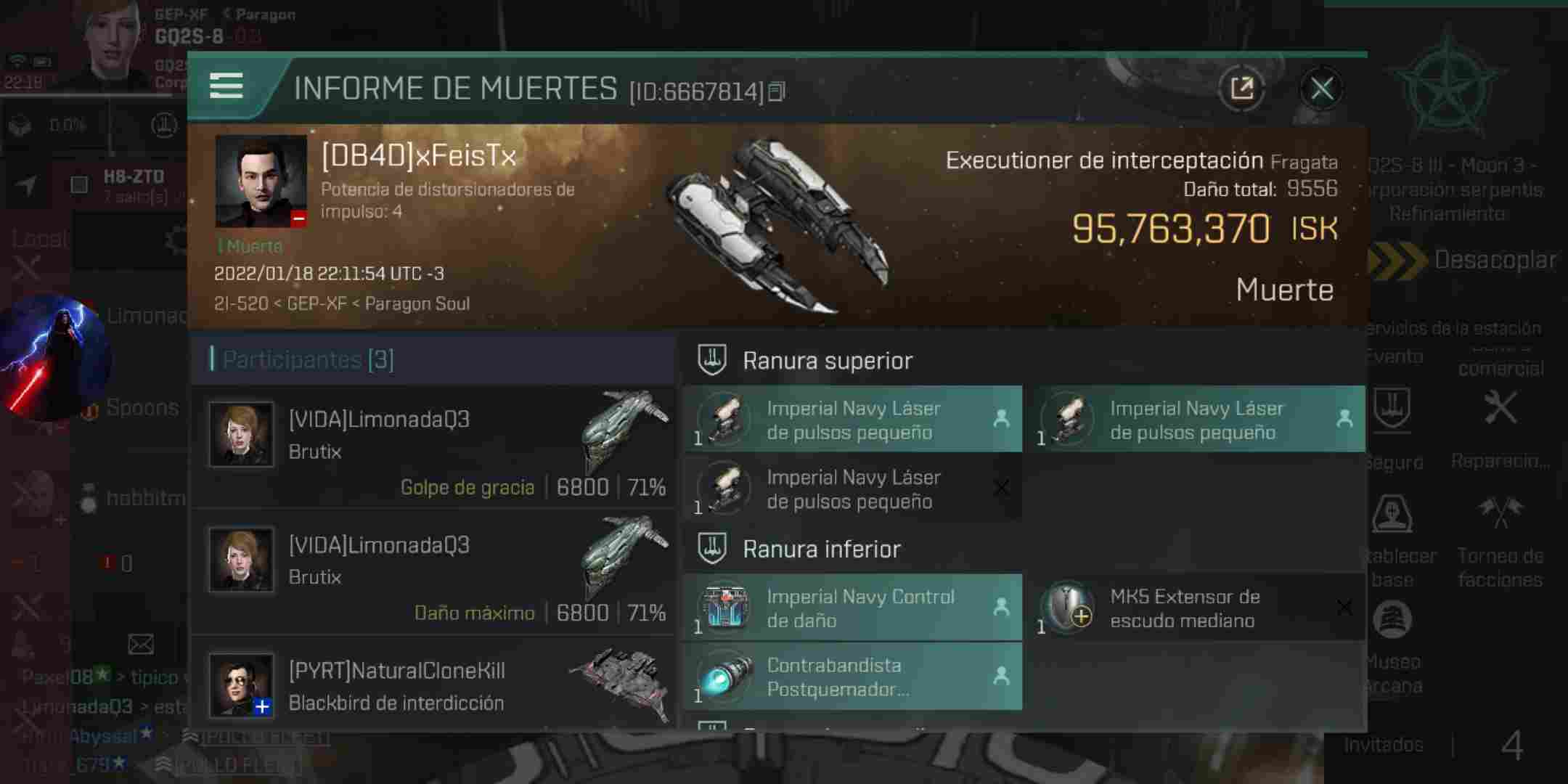Open xFeisTx pilot portrait
Viewport: 1568px width, 784px height.
pos(261,181)
